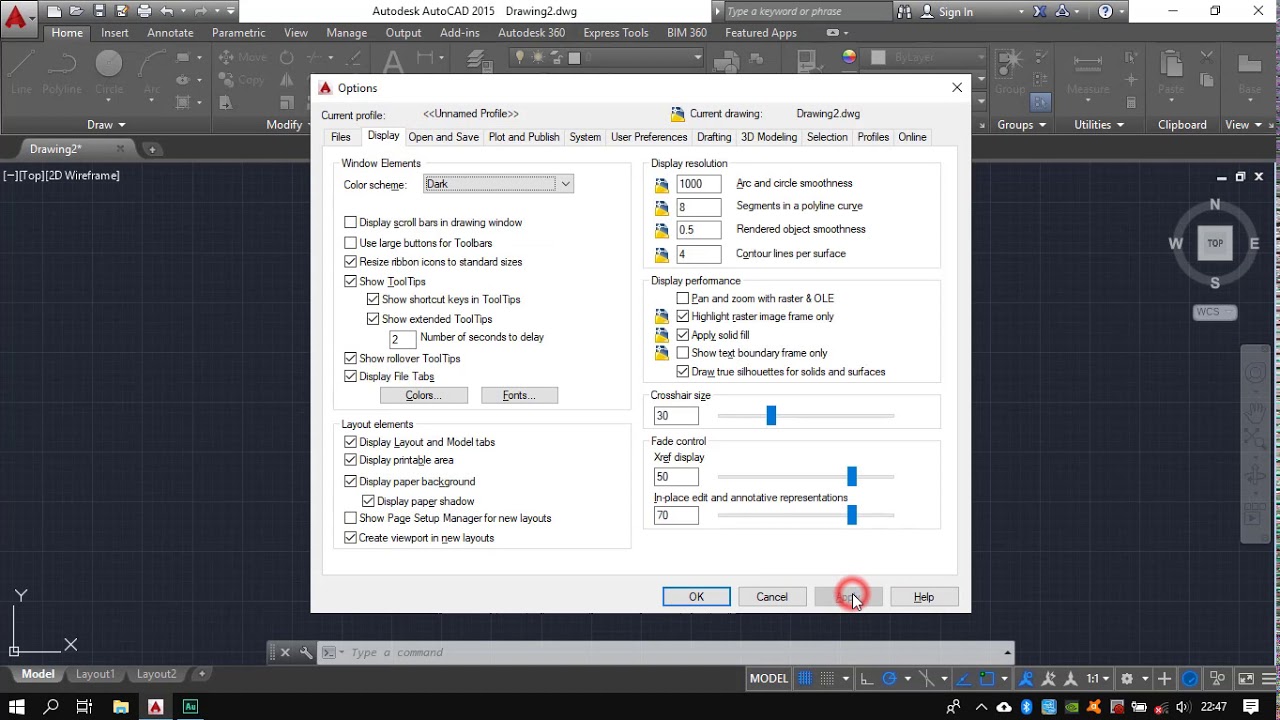Toggle Ortho mode icon in status bar
1280x720 pixels.
pyautogui.click(x=867, y=678)
